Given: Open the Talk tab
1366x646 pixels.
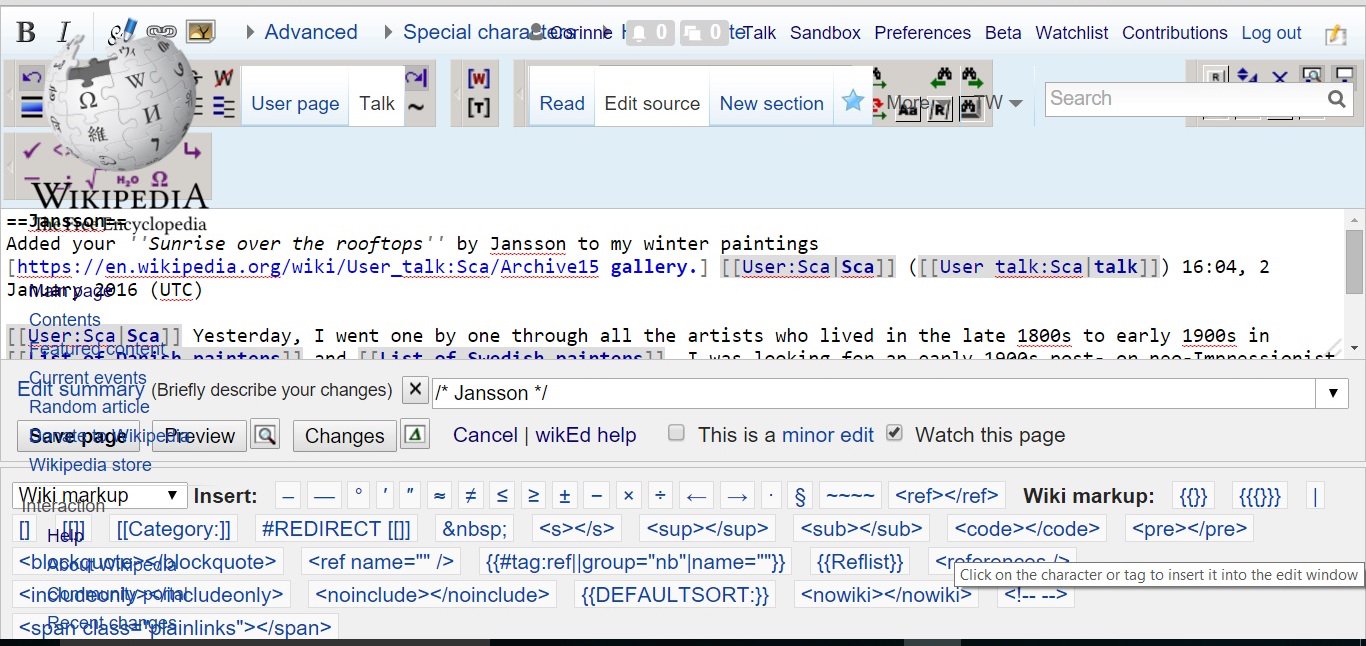Looking at the screenshot, I should (x=377, y=103).
